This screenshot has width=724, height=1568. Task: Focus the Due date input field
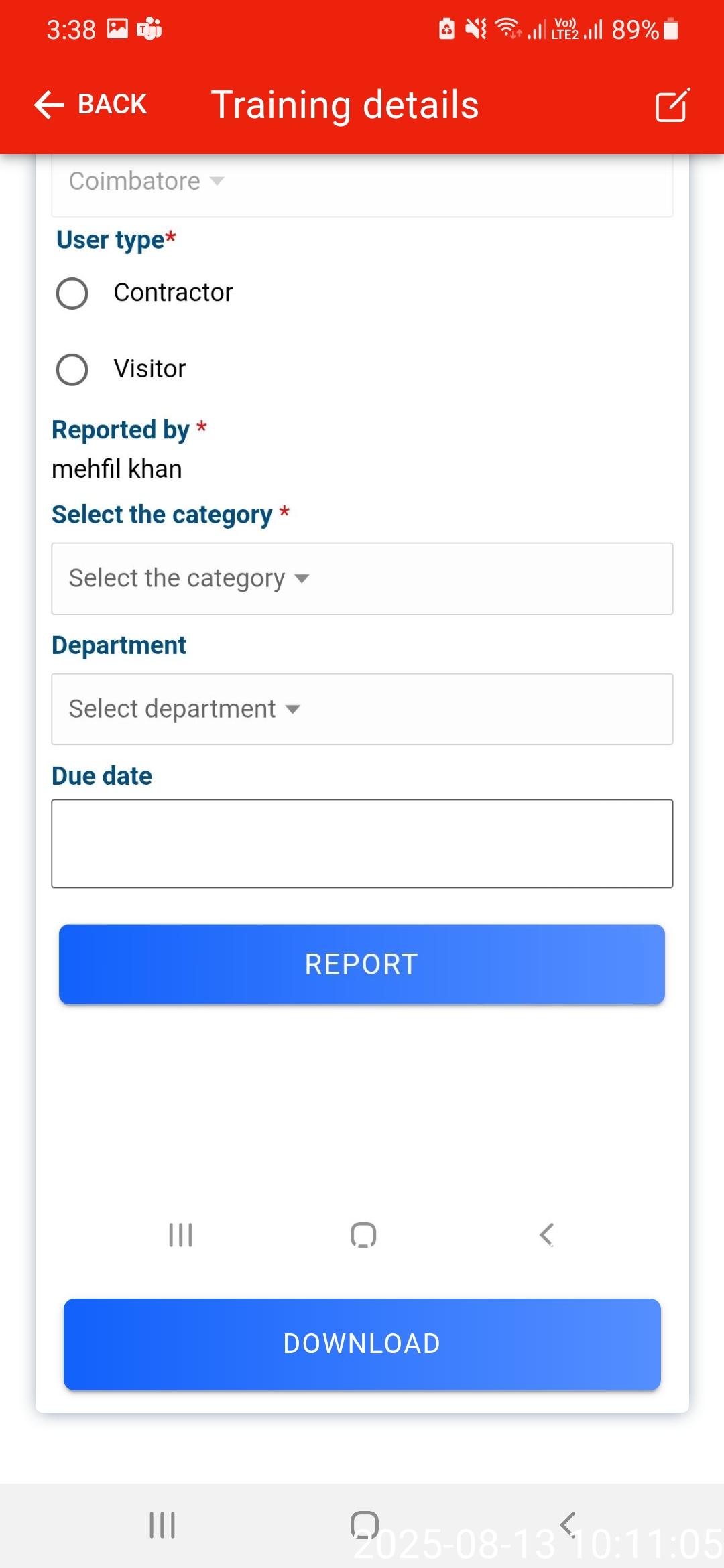362,844
